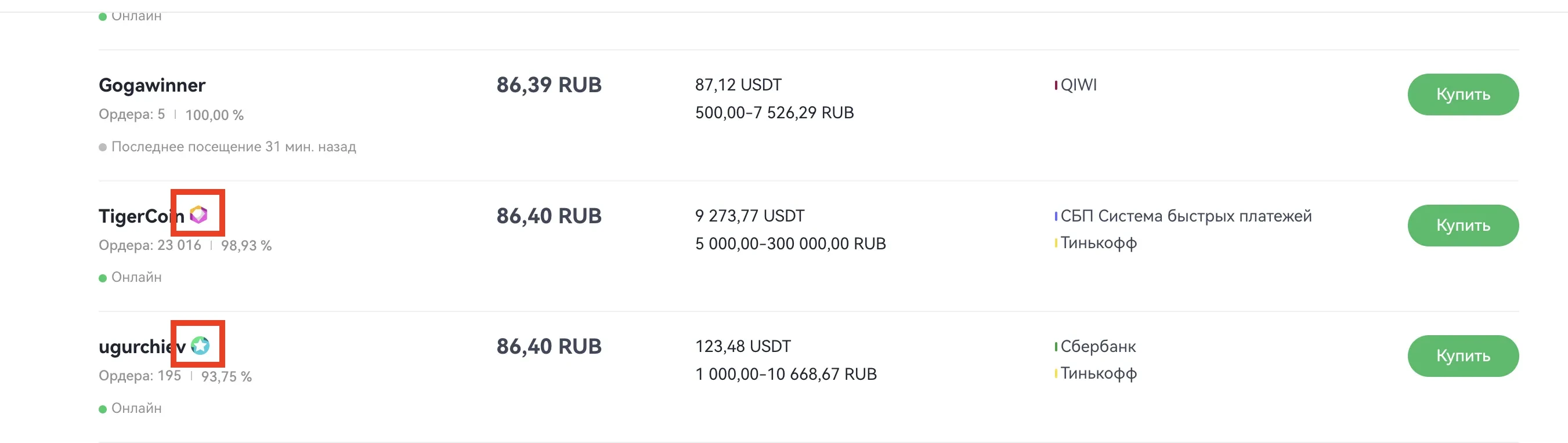
Task: Click the 9 273,77 USDT available amount
Action: pyautogui.click(x=749, y=216)
